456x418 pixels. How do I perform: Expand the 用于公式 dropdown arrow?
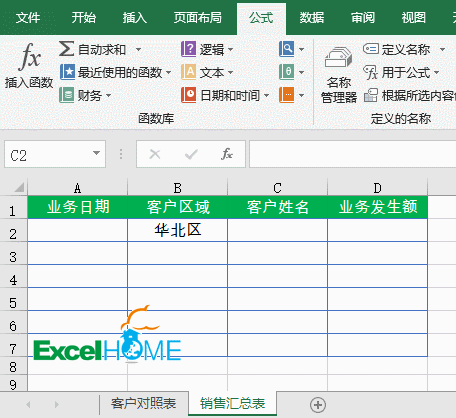click(x=436, y=72)
